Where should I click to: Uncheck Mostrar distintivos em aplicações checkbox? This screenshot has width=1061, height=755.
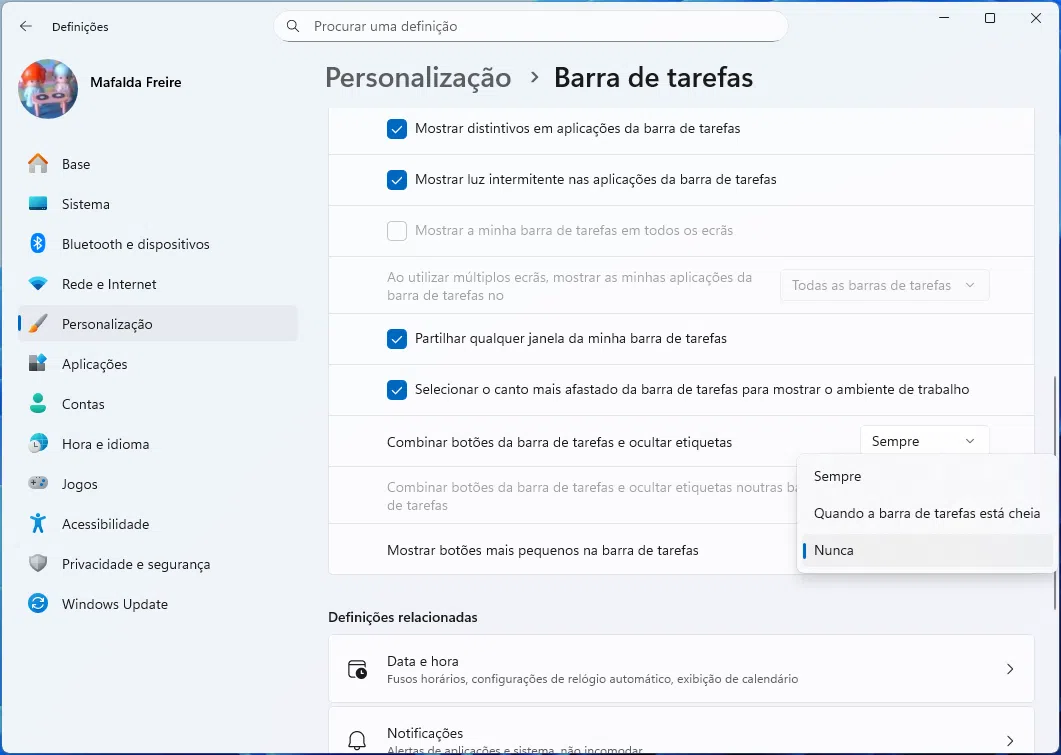coord(397,129)
